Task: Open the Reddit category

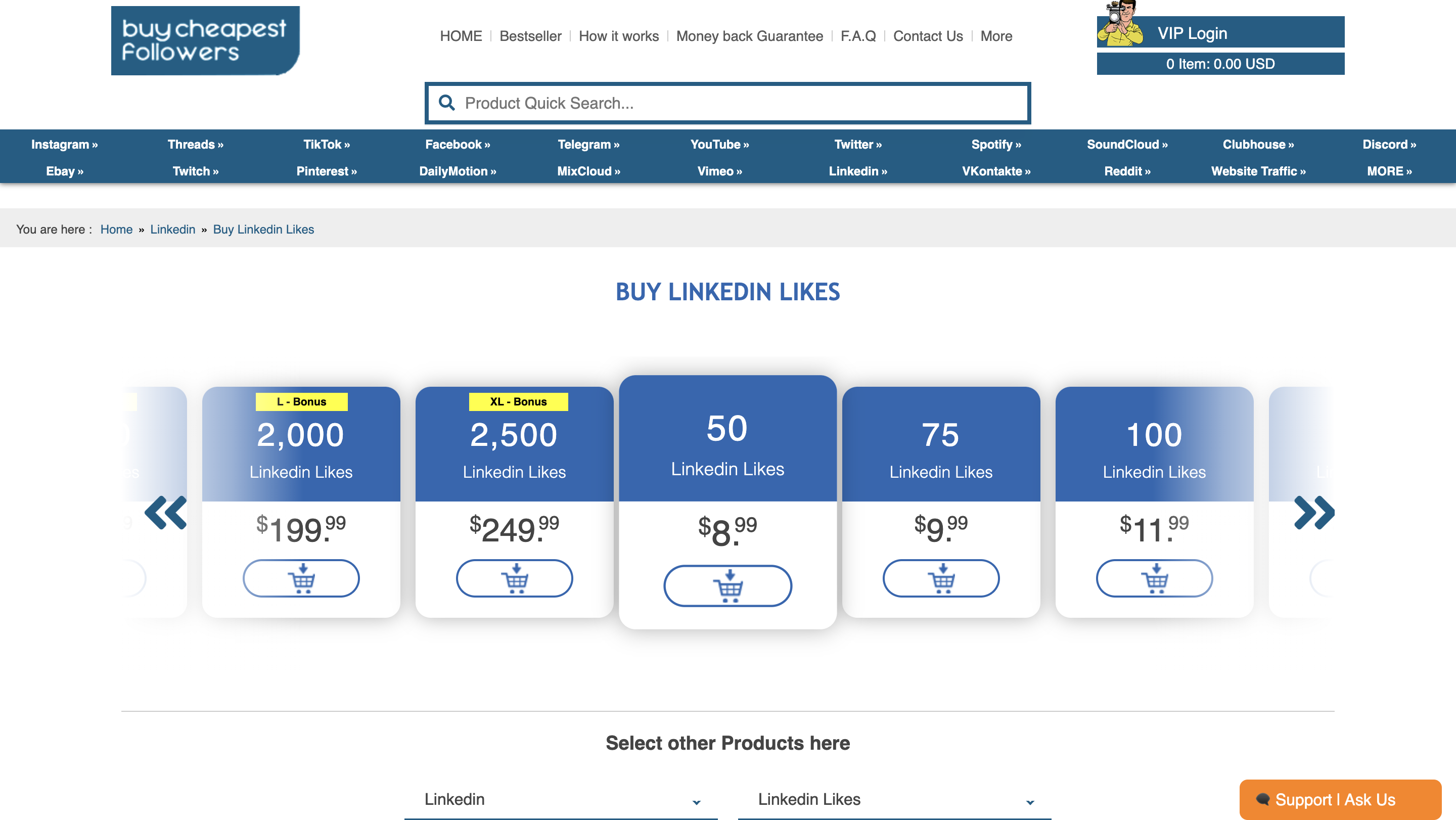Action: click(x=1127, y=171)
